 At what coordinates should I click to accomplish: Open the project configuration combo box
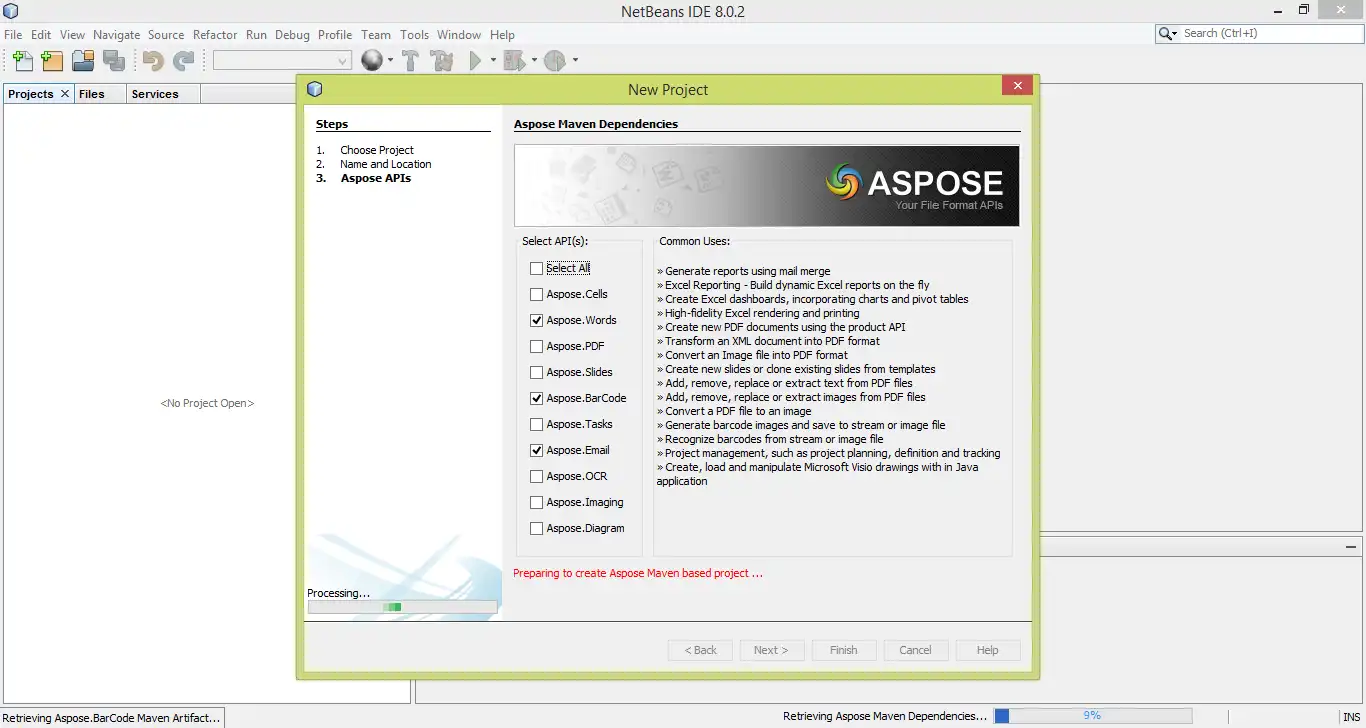pos(282,61)
